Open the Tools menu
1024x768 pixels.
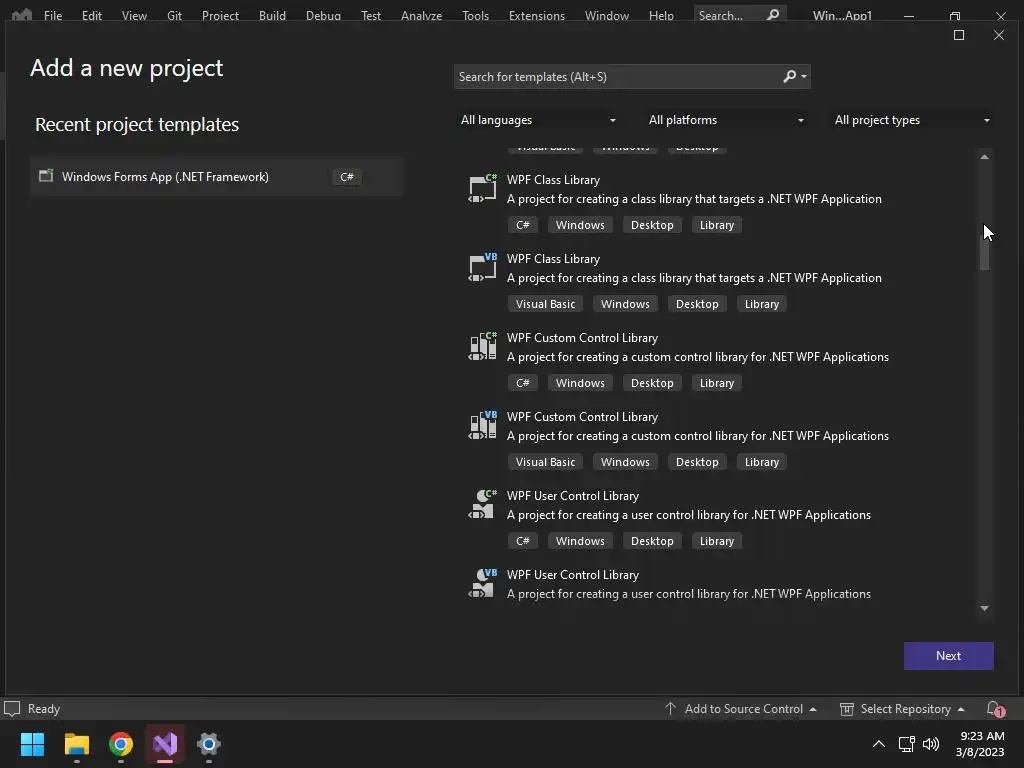click(x=475, y=15)
